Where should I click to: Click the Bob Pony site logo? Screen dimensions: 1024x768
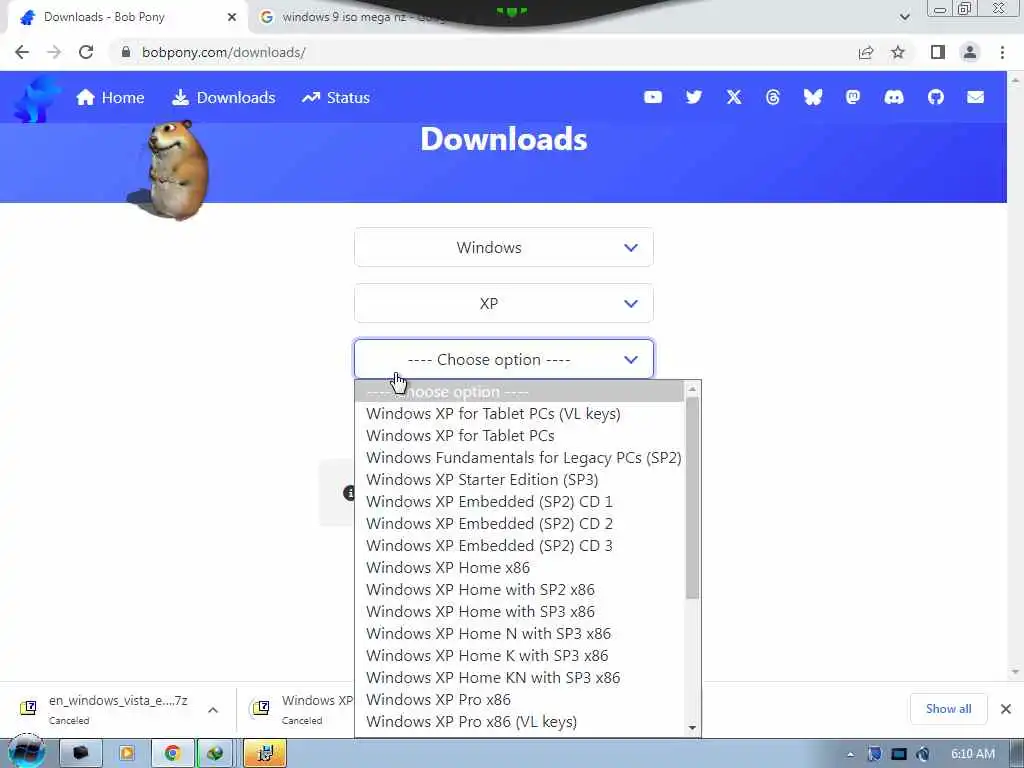[x=36, y=98]
